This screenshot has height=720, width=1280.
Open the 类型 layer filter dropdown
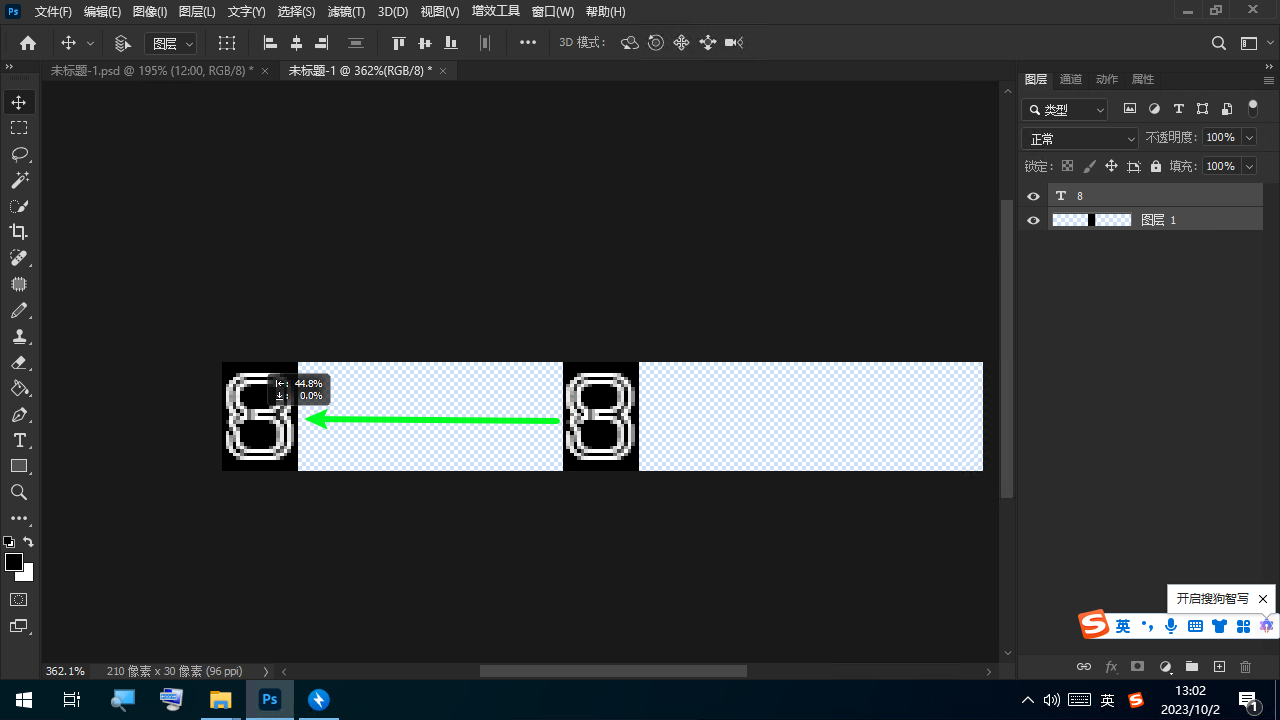pyautogui.click(x=1066, y=110)
